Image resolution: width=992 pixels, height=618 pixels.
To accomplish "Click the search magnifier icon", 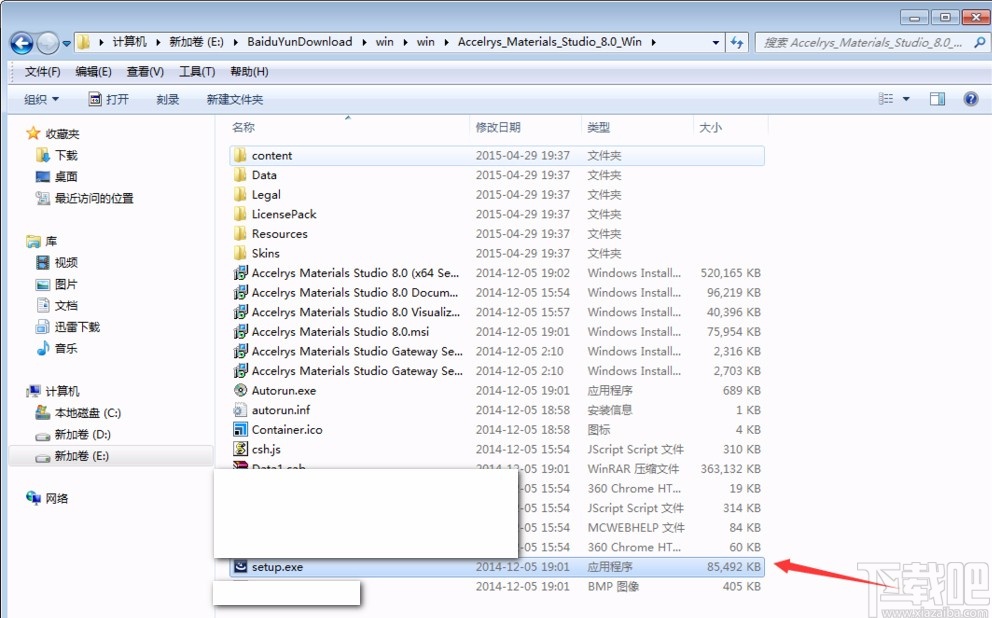I will (x=979, y=42).
